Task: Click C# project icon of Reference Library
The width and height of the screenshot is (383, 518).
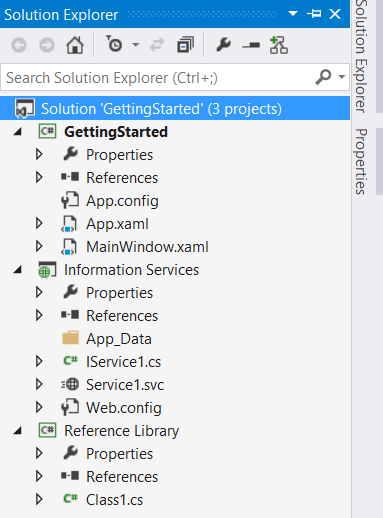Action: click(47, 430)
